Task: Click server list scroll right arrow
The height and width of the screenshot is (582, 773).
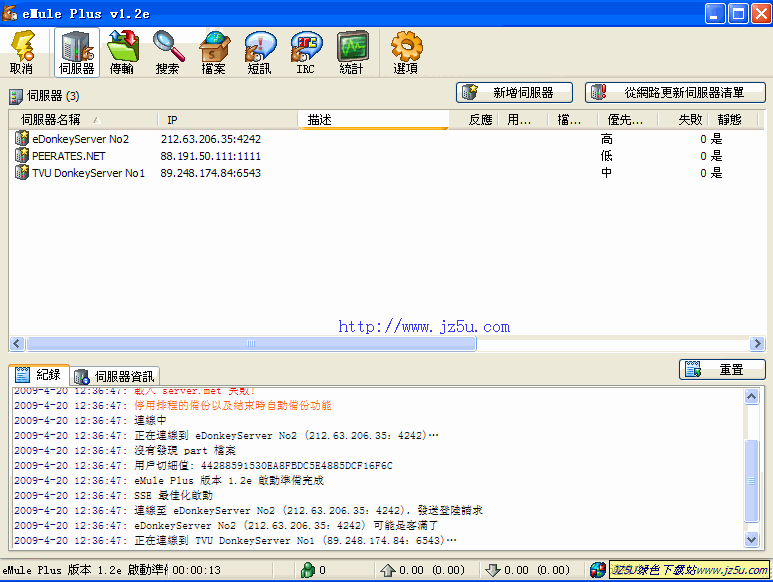Action: [757, 343]
